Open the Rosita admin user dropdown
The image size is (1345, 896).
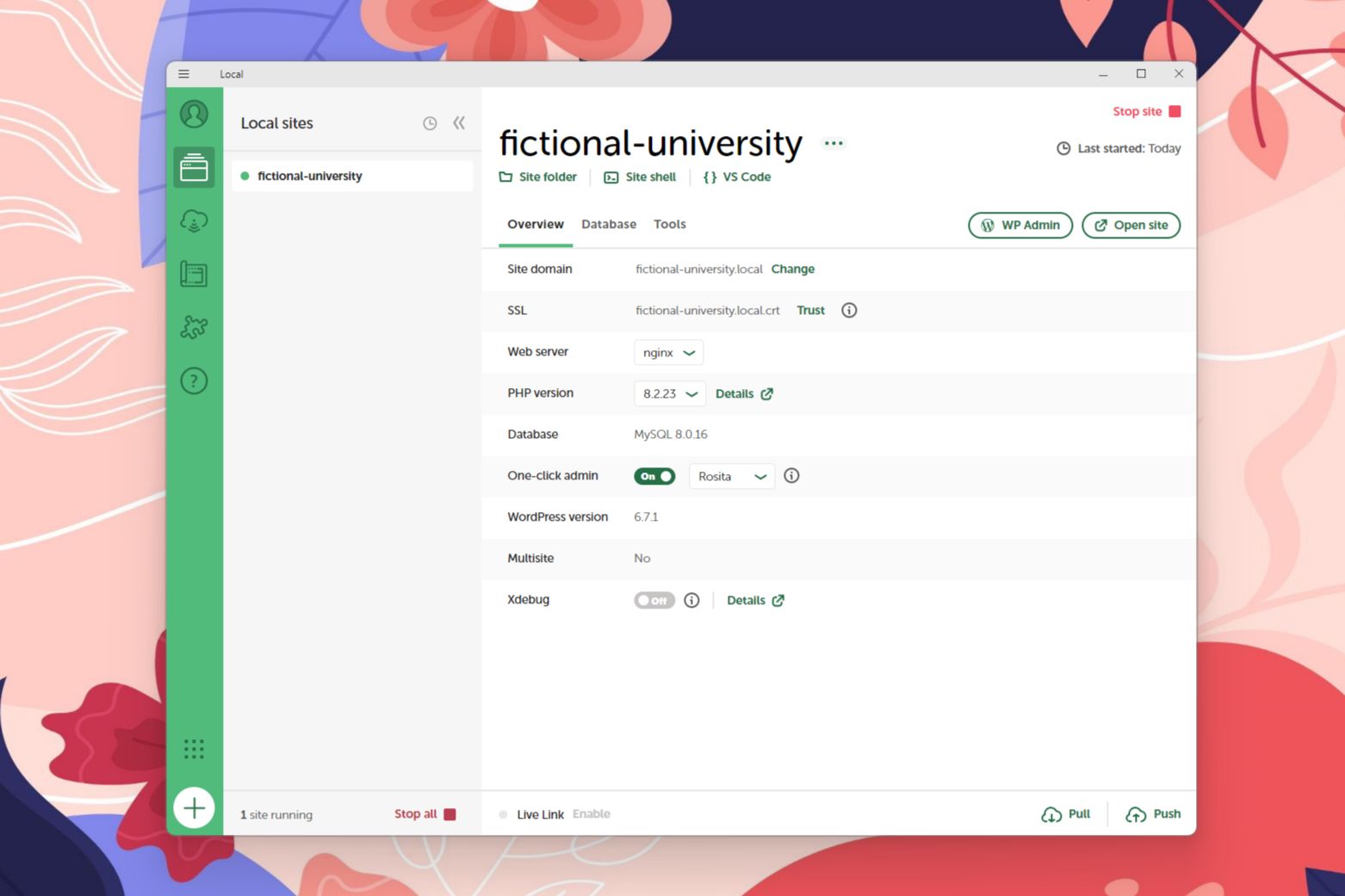click(731, 476)
